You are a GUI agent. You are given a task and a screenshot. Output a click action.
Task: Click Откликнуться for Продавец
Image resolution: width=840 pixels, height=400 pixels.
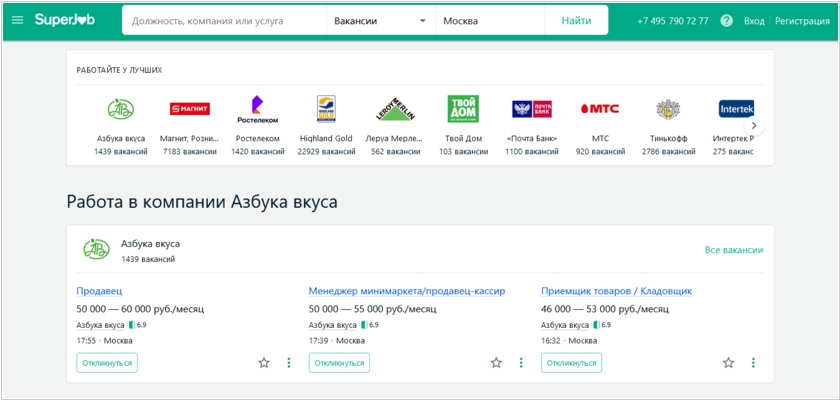[x=107, y=363]
